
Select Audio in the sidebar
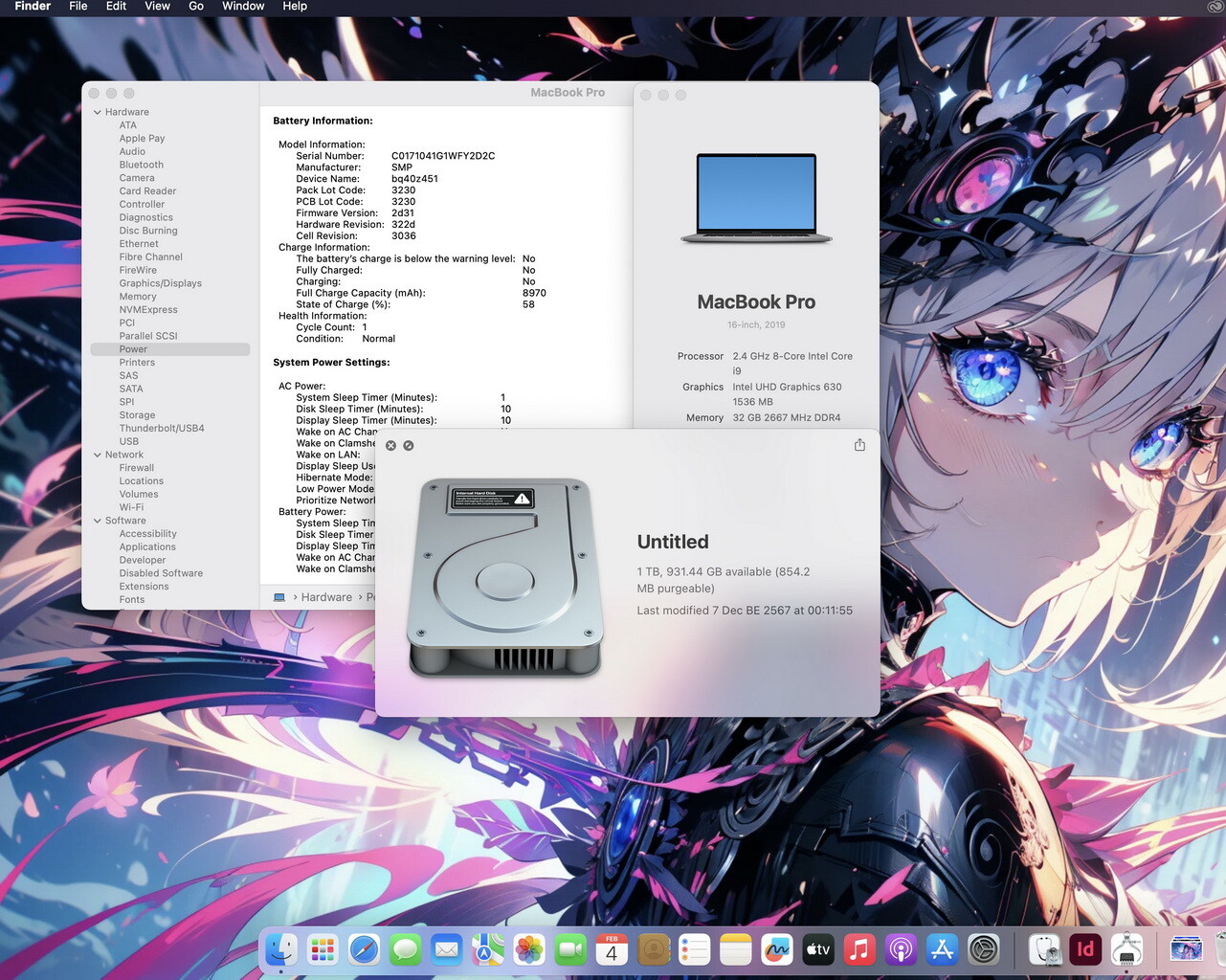pyautogui.click(x=132, y=151)
